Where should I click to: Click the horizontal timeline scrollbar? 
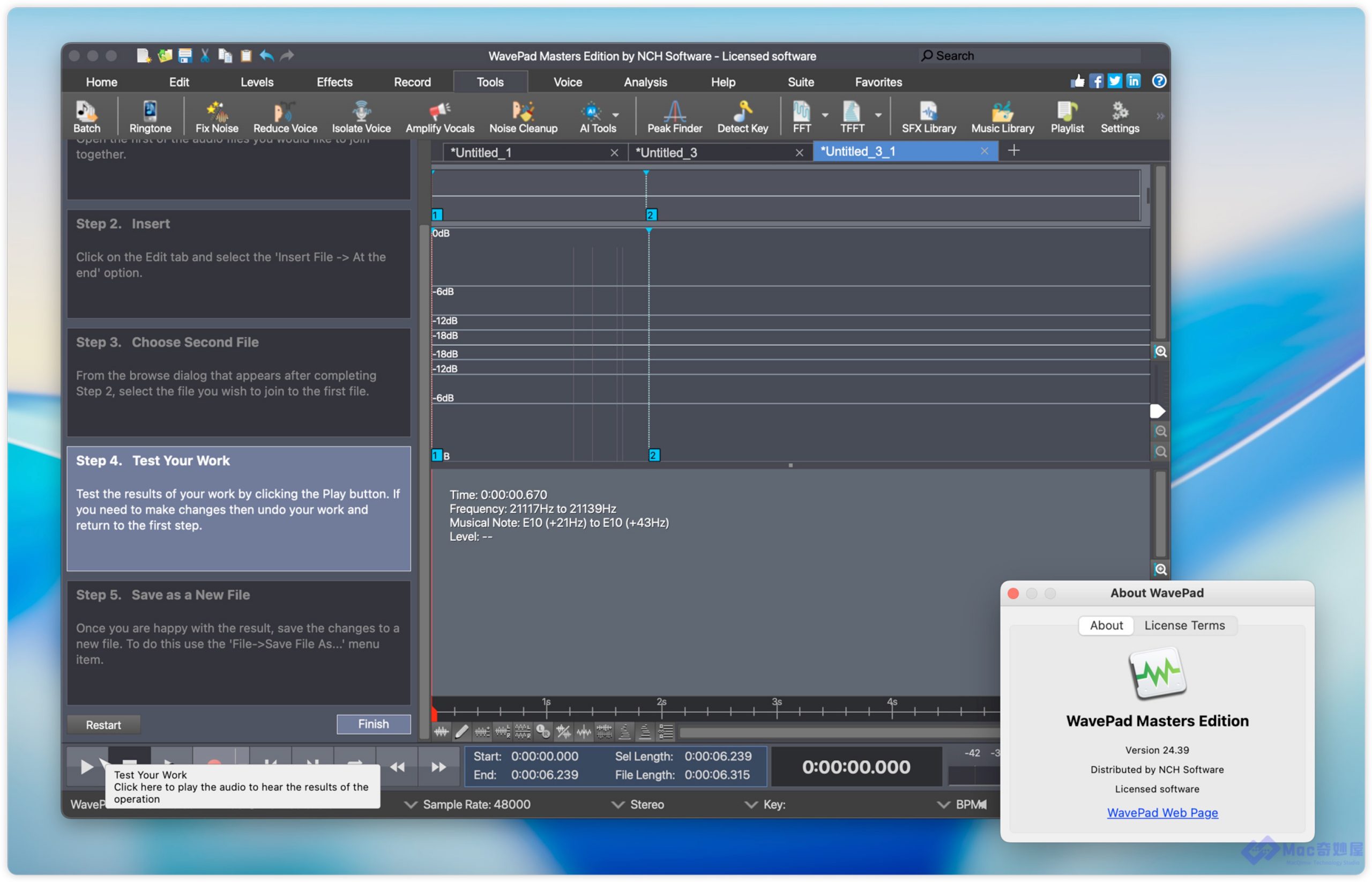pyautogui.click(x=839, y=732)
